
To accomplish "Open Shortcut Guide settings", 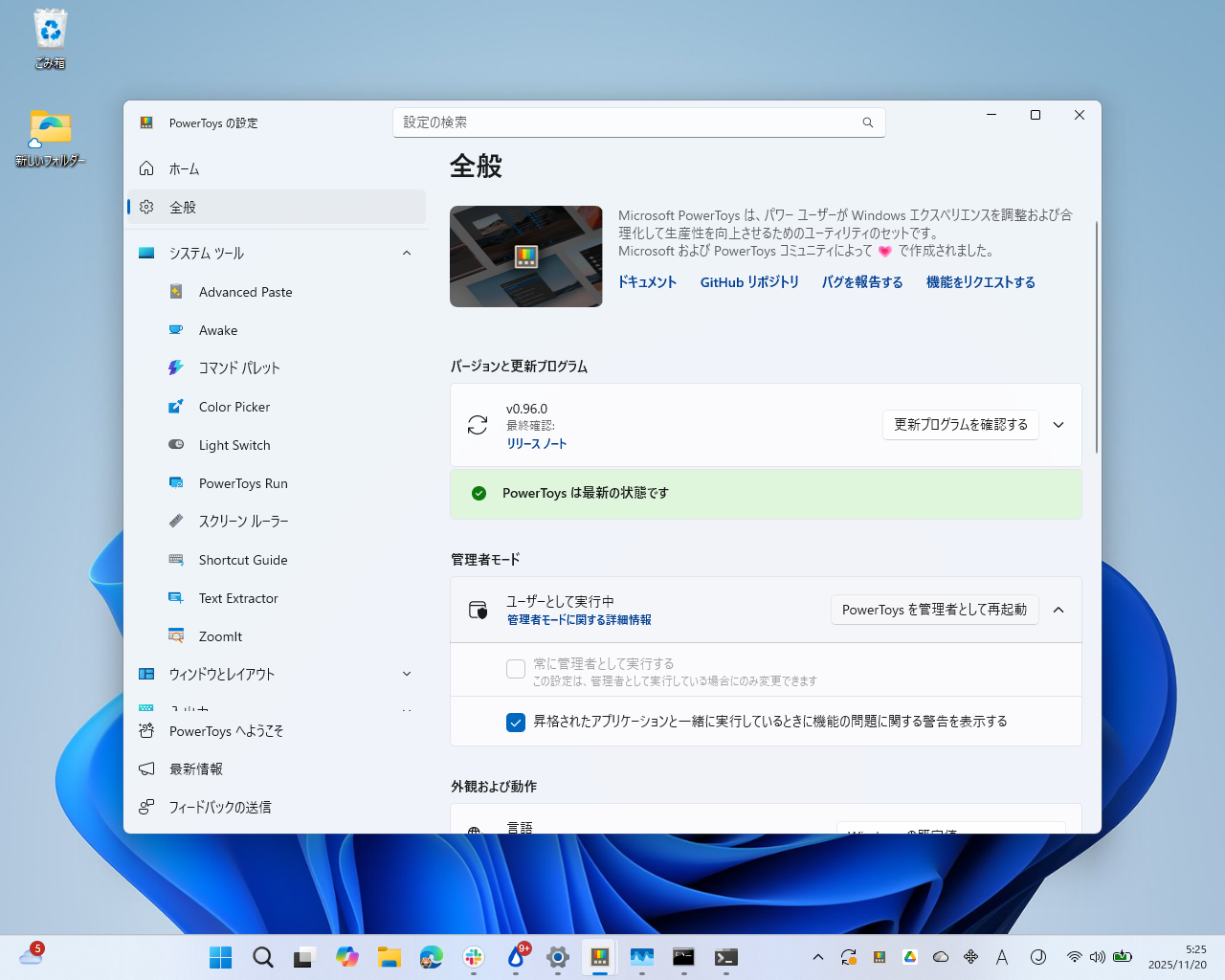I will point(243,560).
